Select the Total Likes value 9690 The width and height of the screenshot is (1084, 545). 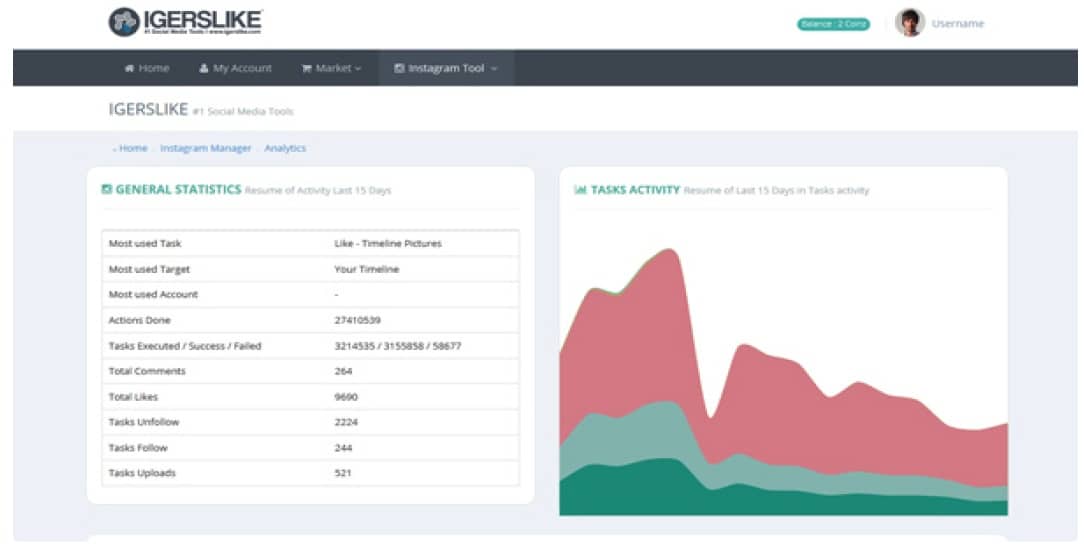pyautogui.click(x=346, y=397)
